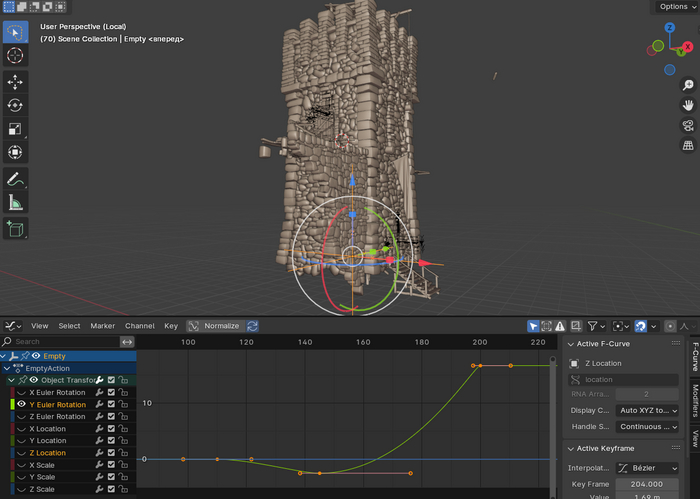This screenshot has width=700, height=499.
Task: Activate the Move tool
Action: (x=15, y=82)
